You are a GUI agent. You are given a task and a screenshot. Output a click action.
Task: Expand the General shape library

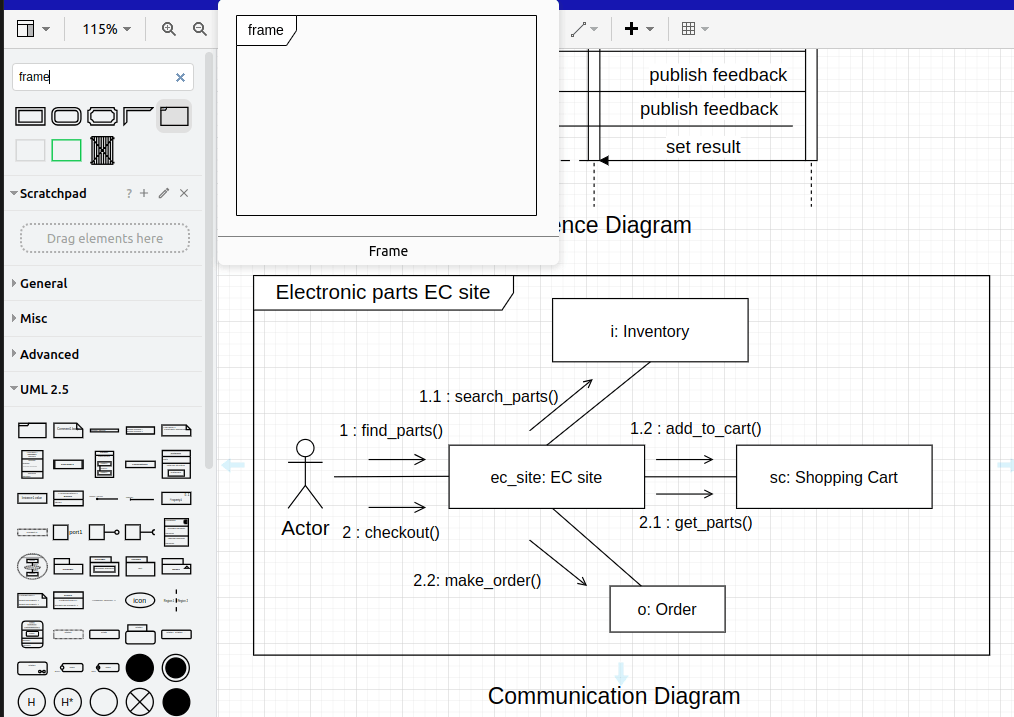[x=43, y=283]
